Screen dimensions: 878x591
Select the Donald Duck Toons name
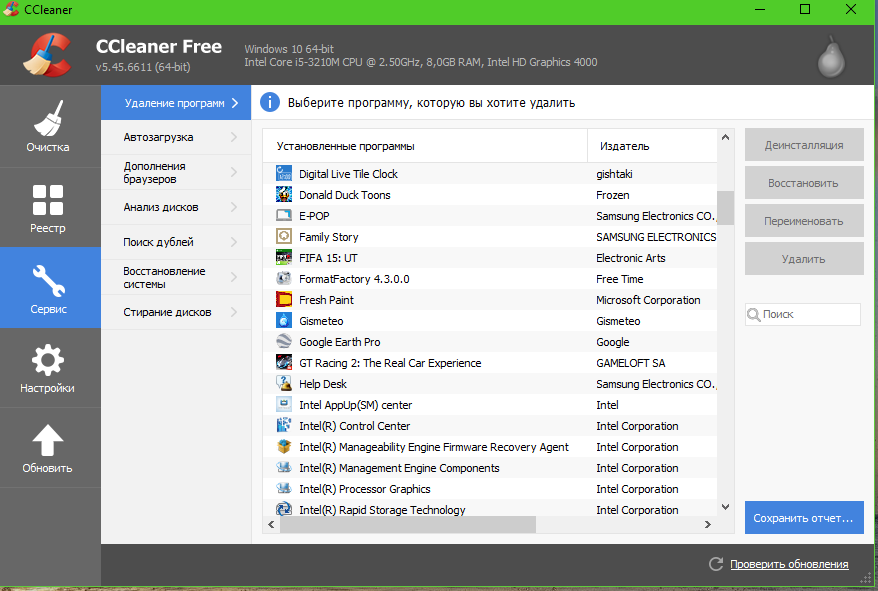click(x=344, y=195)
